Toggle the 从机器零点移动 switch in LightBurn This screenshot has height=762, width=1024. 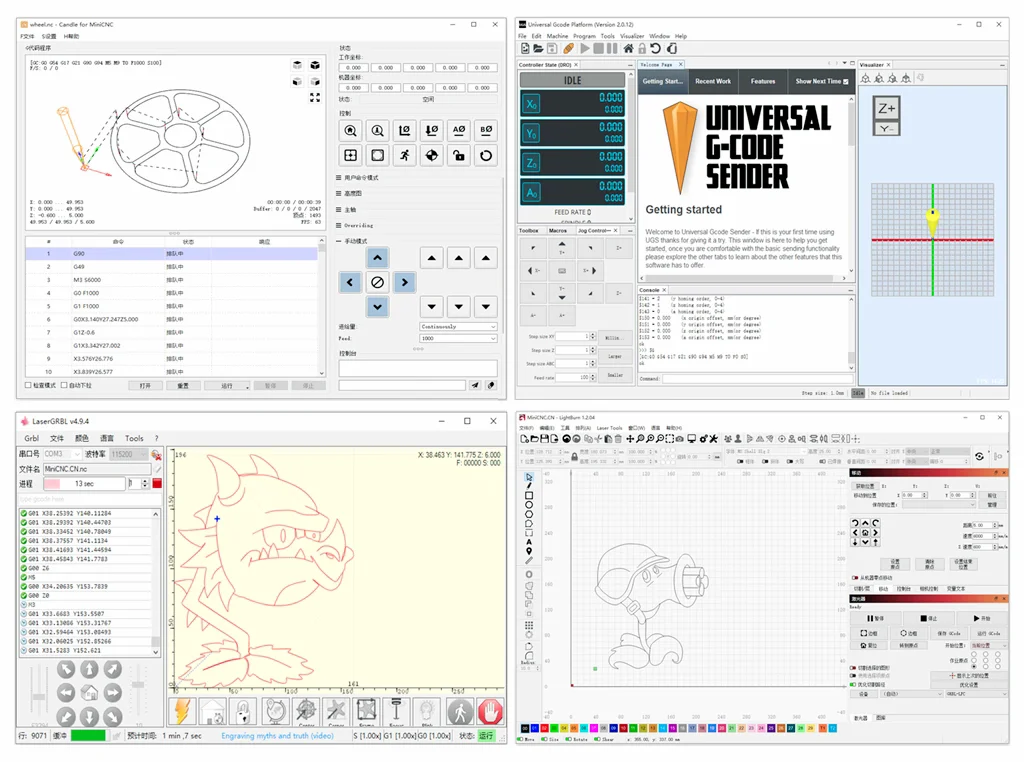855,578
